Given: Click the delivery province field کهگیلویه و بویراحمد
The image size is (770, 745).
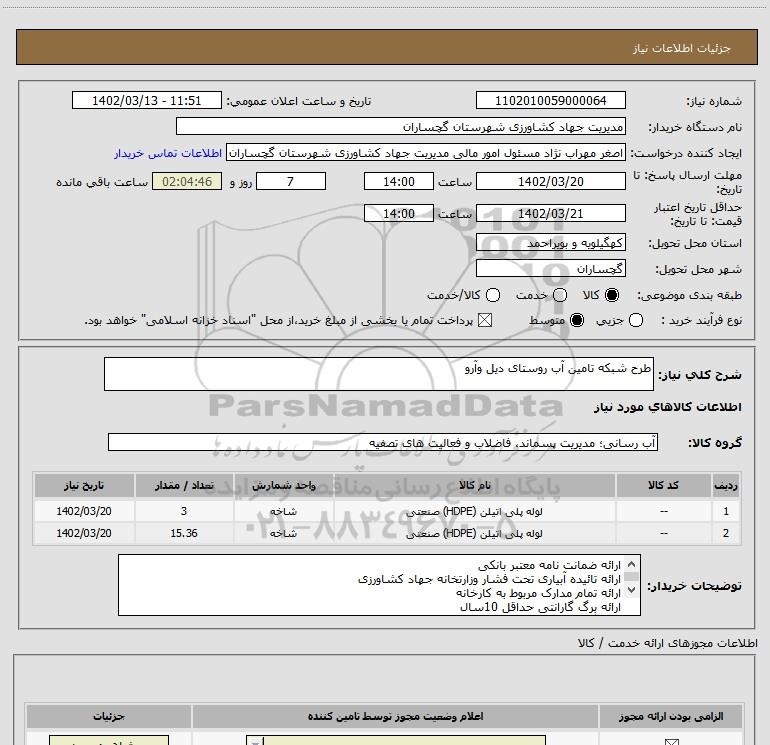Looking at the screenshot, I should click(550, 243).
